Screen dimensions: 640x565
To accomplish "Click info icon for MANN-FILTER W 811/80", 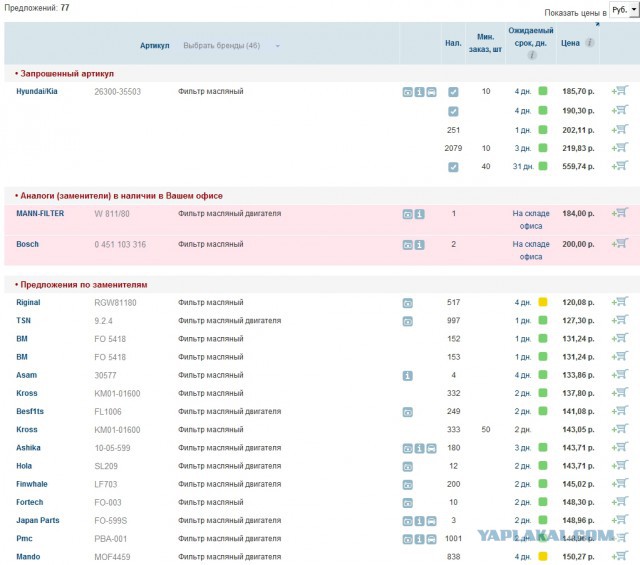I will [420, 214].
